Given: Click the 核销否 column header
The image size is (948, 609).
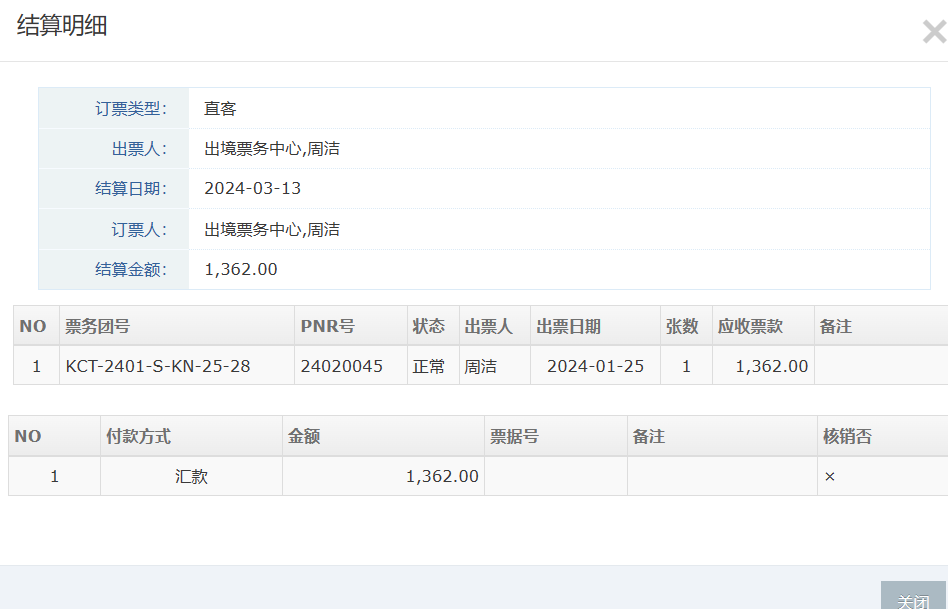Looking at the screenshot, I should point(847,437).
